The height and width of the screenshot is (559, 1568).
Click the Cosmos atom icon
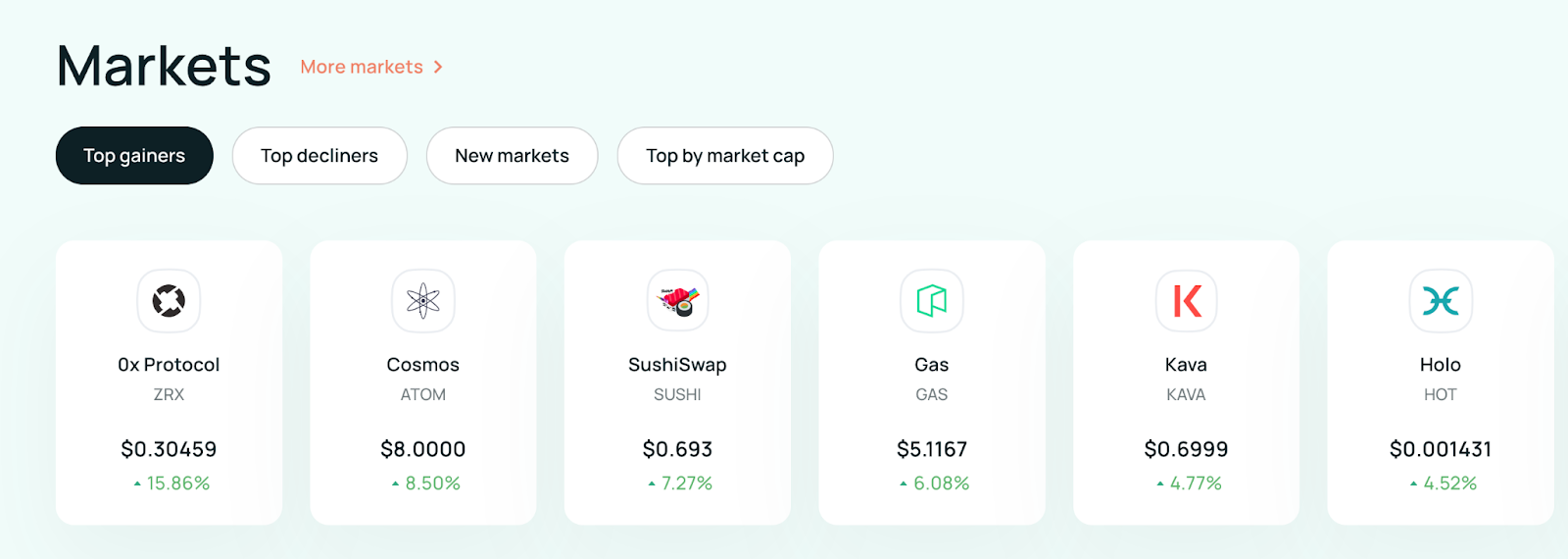(x=423, y=301)
